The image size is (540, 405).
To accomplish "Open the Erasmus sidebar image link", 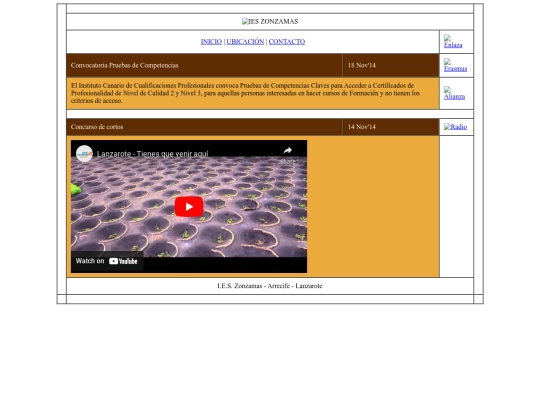I will point(455,65).
